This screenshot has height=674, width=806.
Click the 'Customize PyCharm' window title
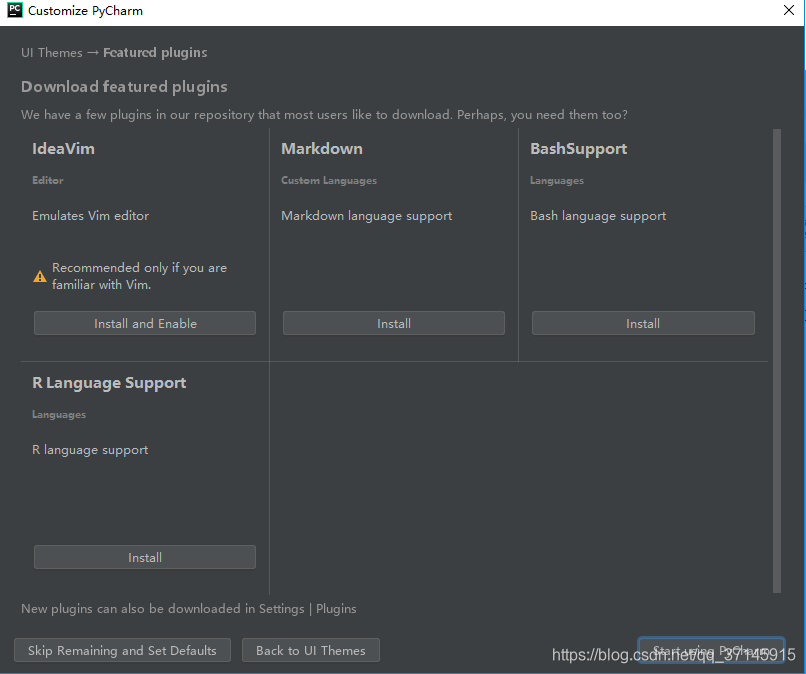[85, 11]
